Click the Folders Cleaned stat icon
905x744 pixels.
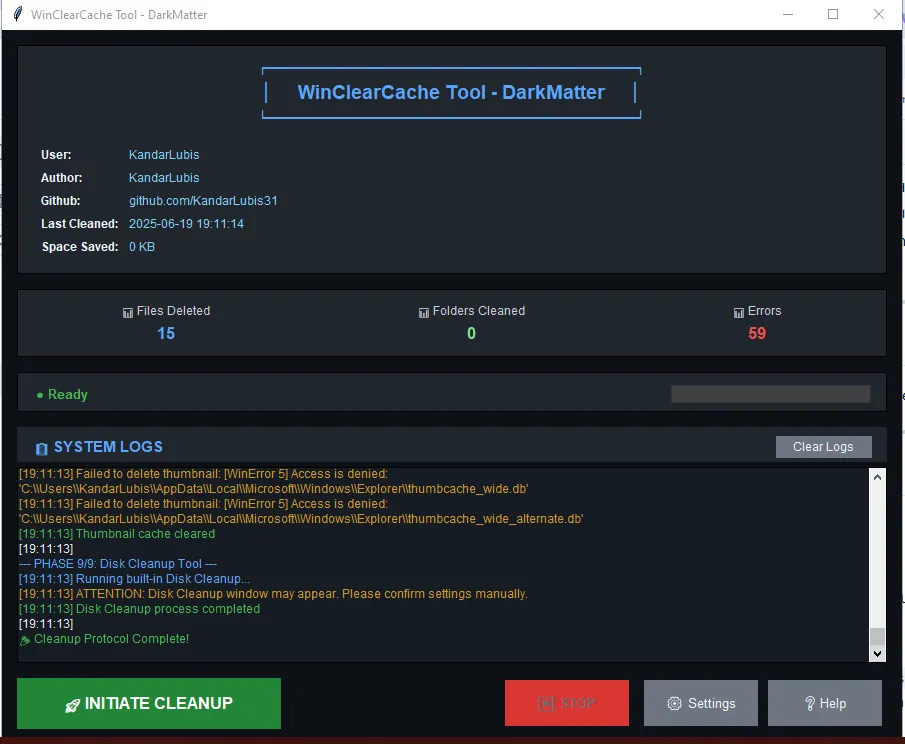[x=423, y=311]
